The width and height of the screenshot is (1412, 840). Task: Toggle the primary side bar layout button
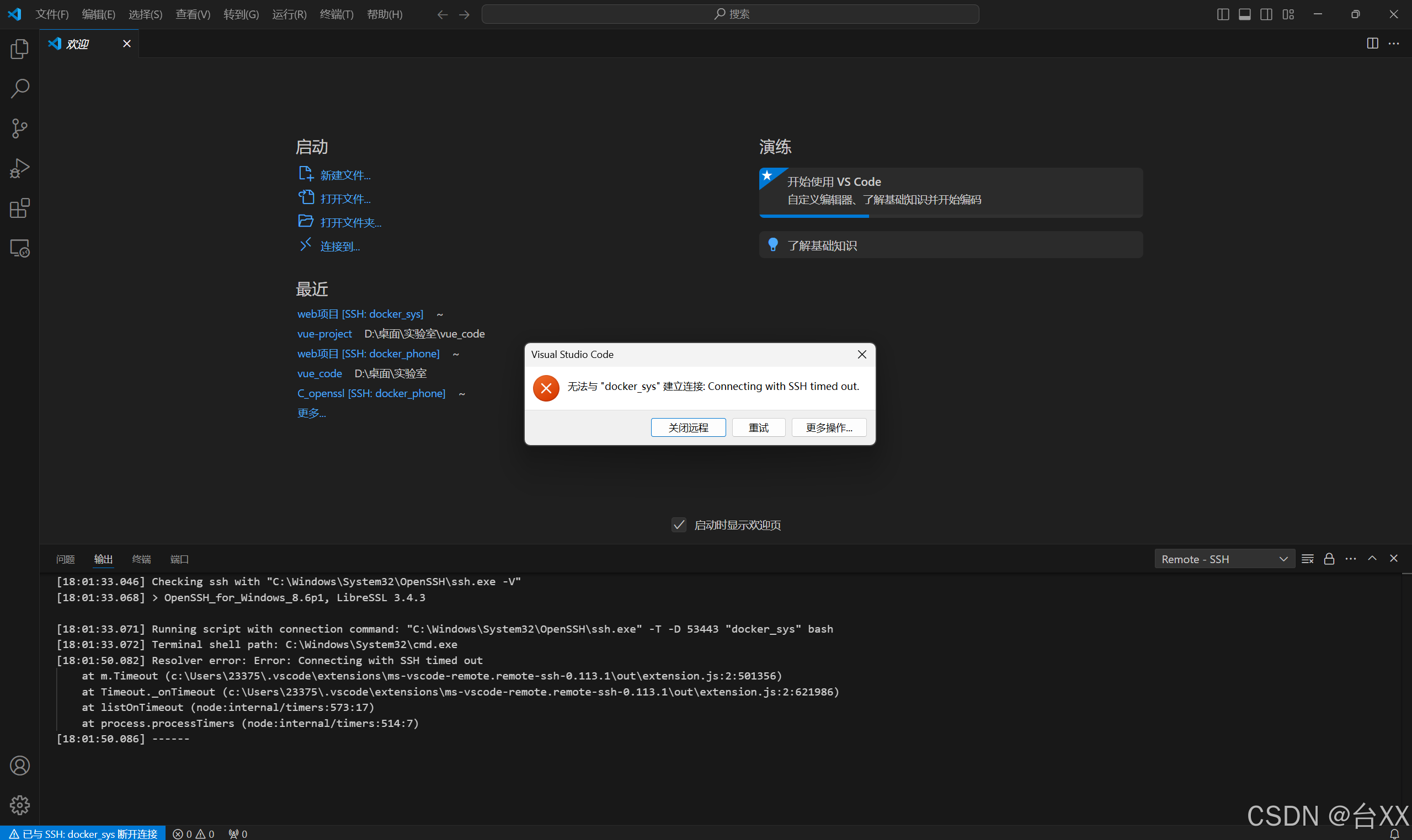(1222, 14)
